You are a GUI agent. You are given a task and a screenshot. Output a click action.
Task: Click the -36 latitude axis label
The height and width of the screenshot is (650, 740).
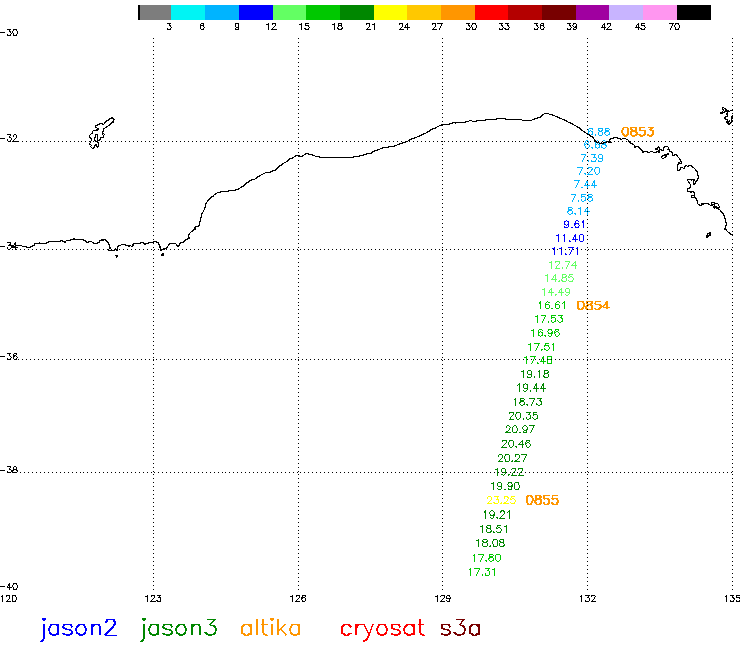click(x=9, y=356)
